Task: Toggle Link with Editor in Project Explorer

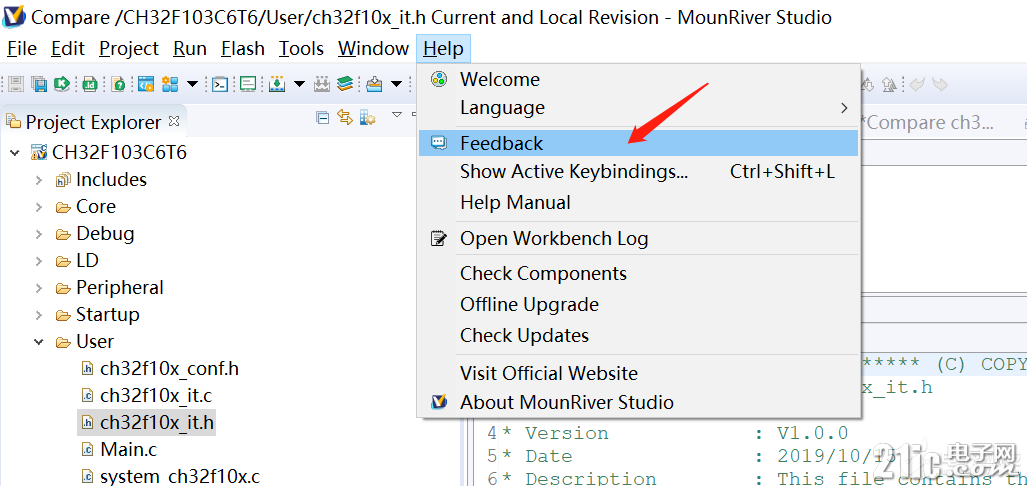Action: click(345, 117)
